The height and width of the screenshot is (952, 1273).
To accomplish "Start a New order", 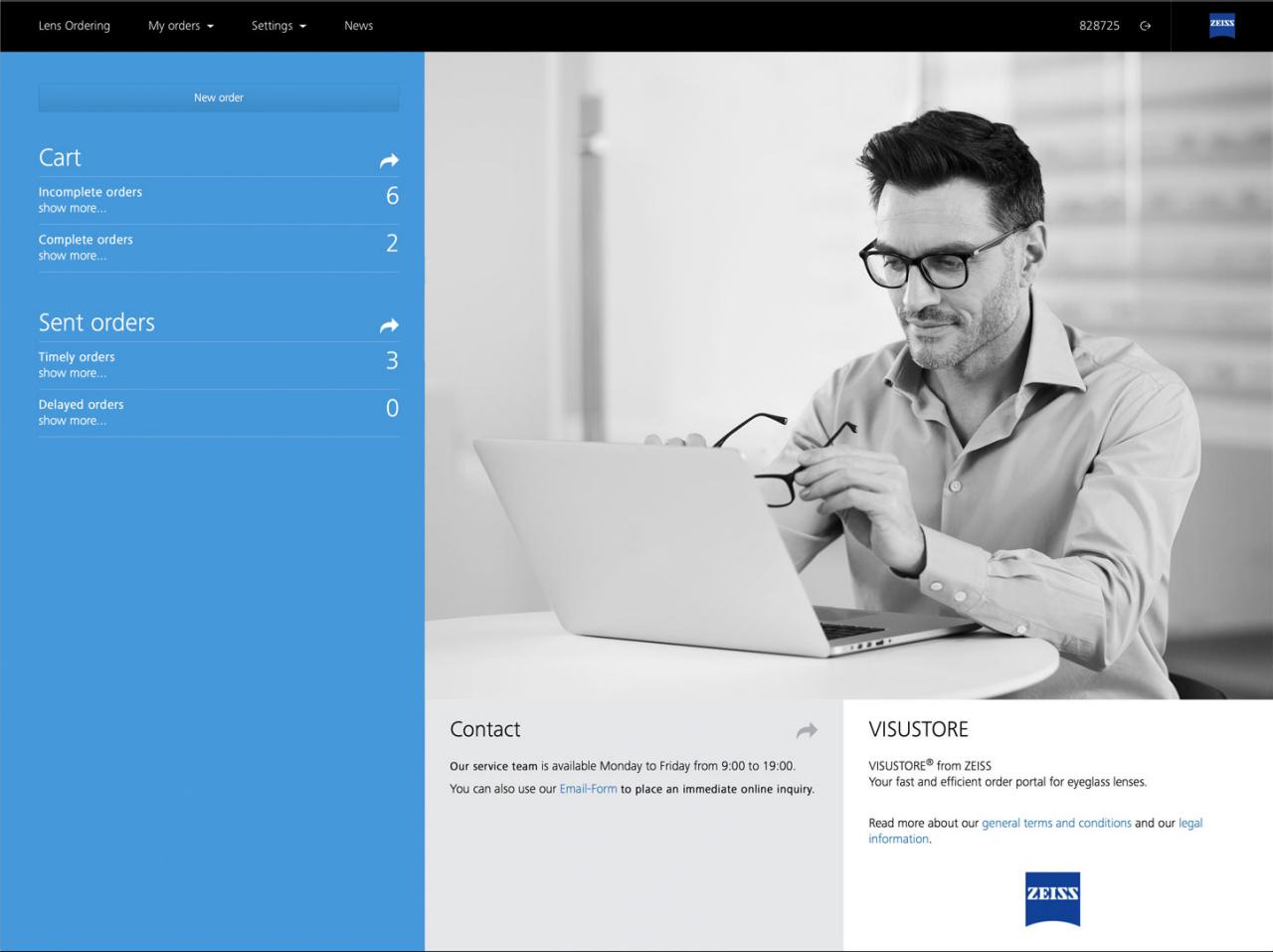I will point(218,96).
